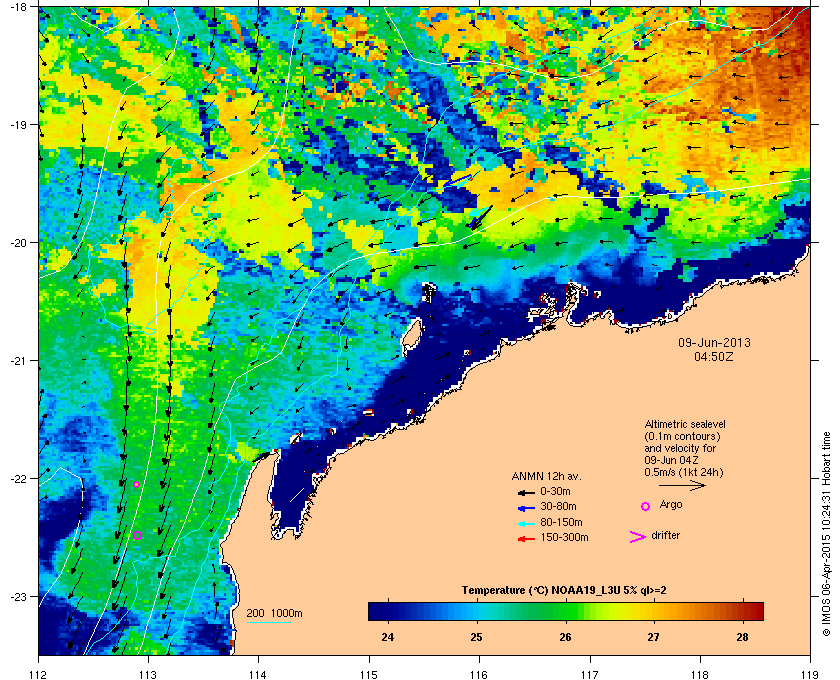Image resolution: width=840 pixels, height=680 pixels.
Task: Click the 'Altimetric sealevel' text
Action: click(x=685, y=424)
